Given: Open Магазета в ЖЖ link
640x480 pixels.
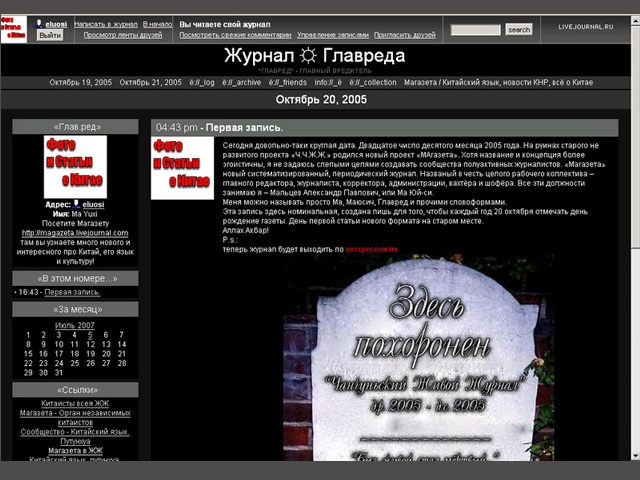Looking at the screenshot, I should (x=75, y=451).
